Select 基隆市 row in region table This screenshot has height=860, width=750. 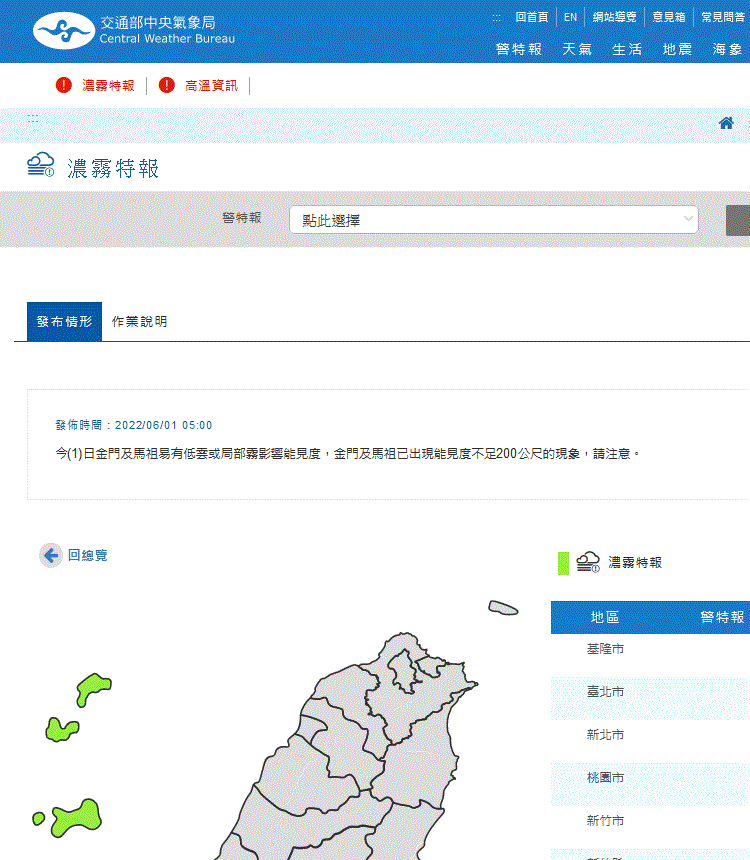[605, 649]
